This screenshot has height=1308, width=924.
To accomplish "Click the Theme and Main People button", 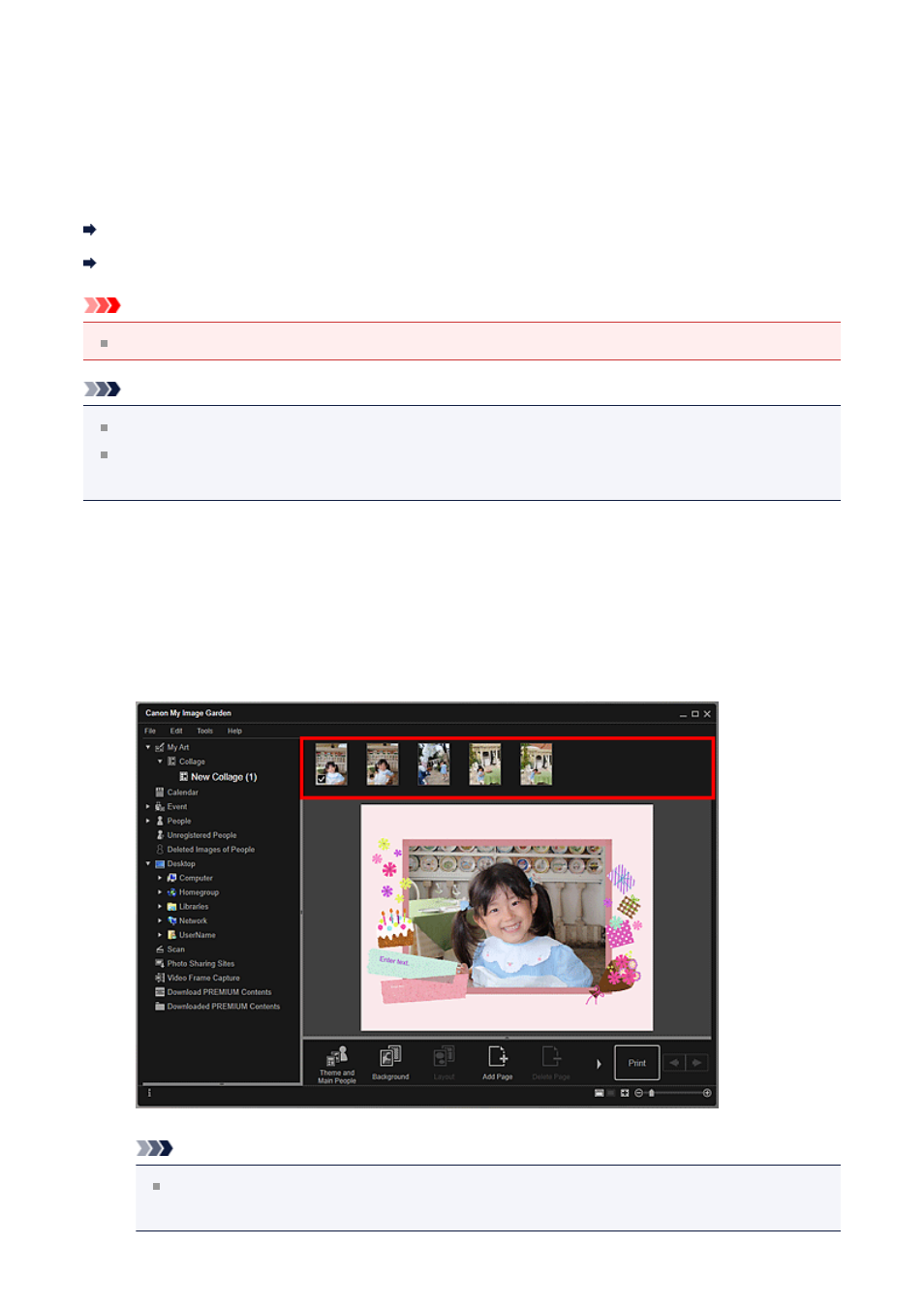I will [337, 1064].
